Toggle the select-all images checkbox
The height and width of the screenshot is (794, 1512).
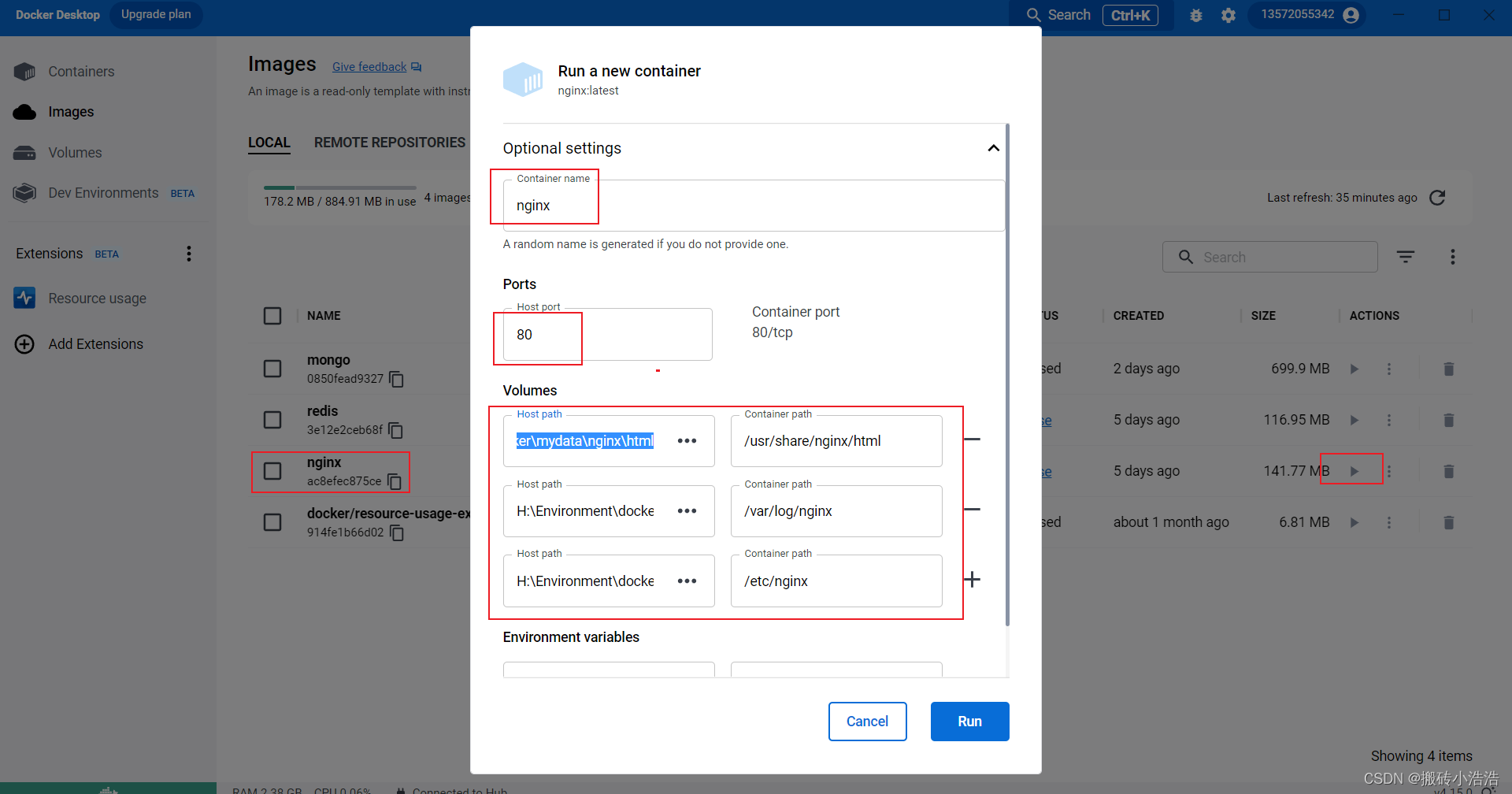pyautogui.click(x=272, y=316)
